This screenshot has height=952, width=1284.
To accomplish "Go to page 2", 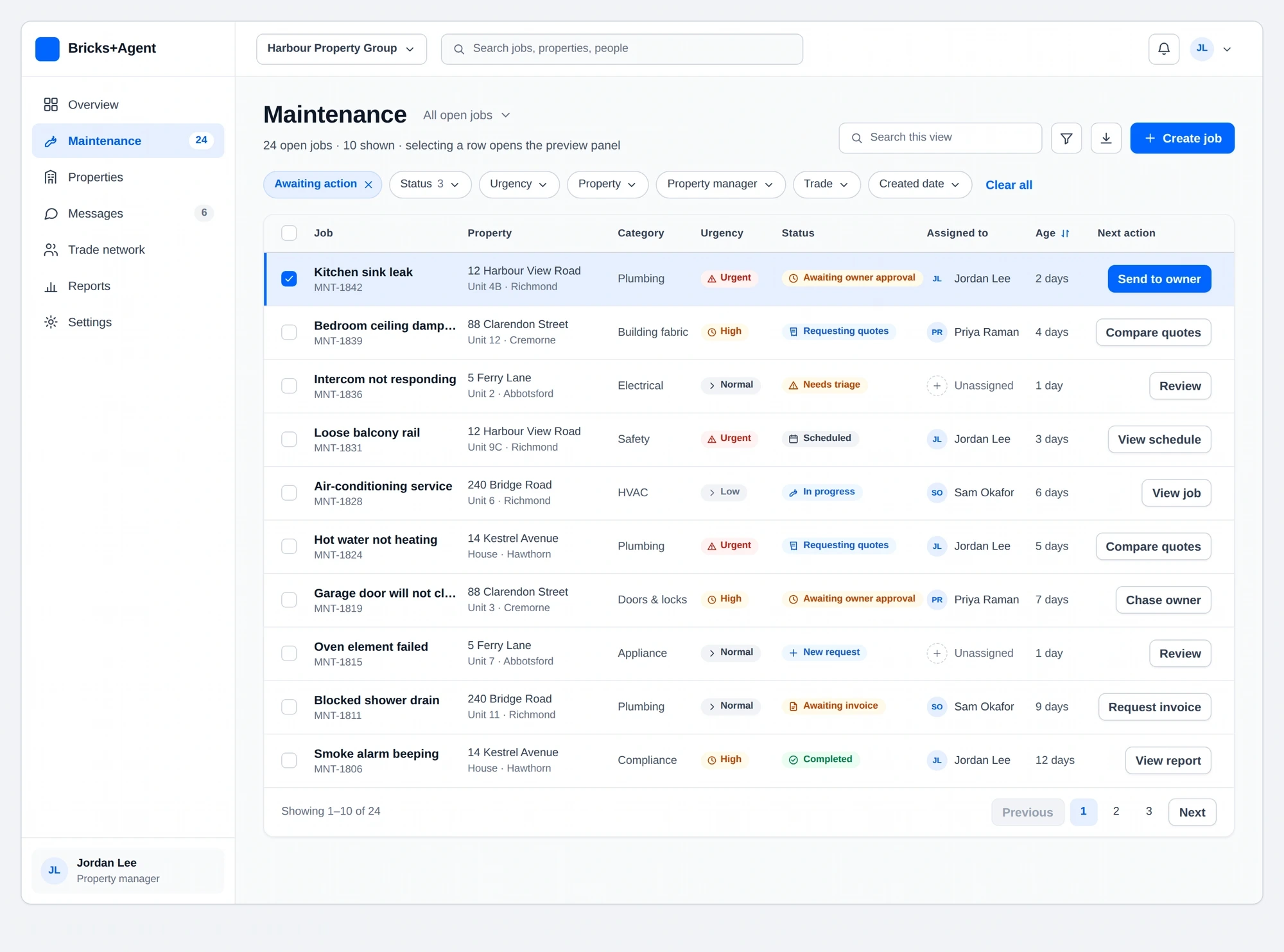I will pos(1116,811).
